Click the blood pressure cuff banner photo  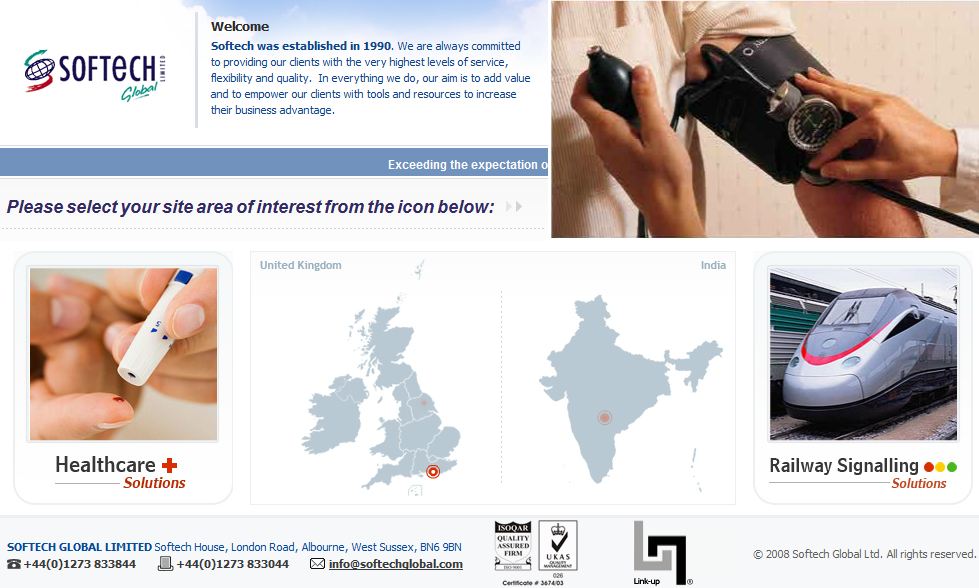point(765,119)
